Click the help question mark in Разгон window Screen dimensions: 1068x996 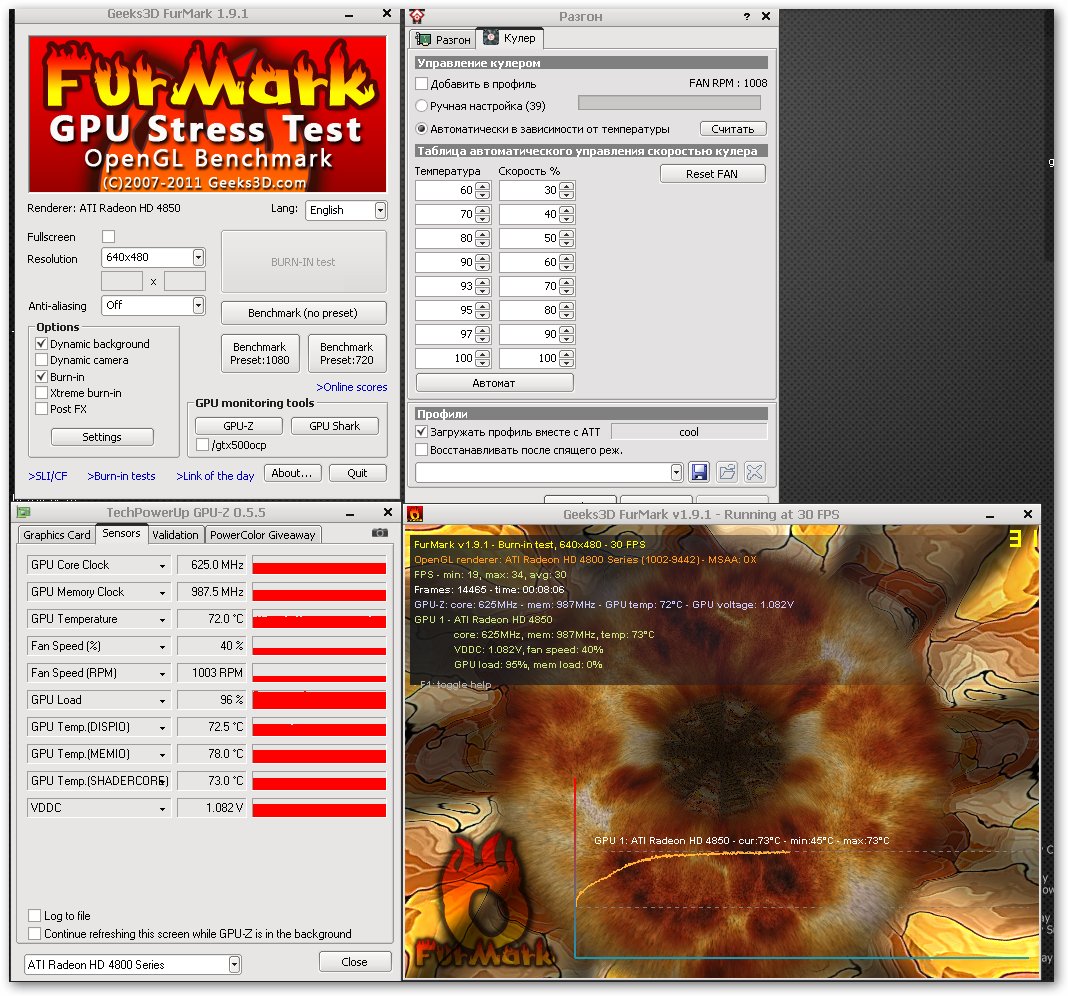click(747, 16)
